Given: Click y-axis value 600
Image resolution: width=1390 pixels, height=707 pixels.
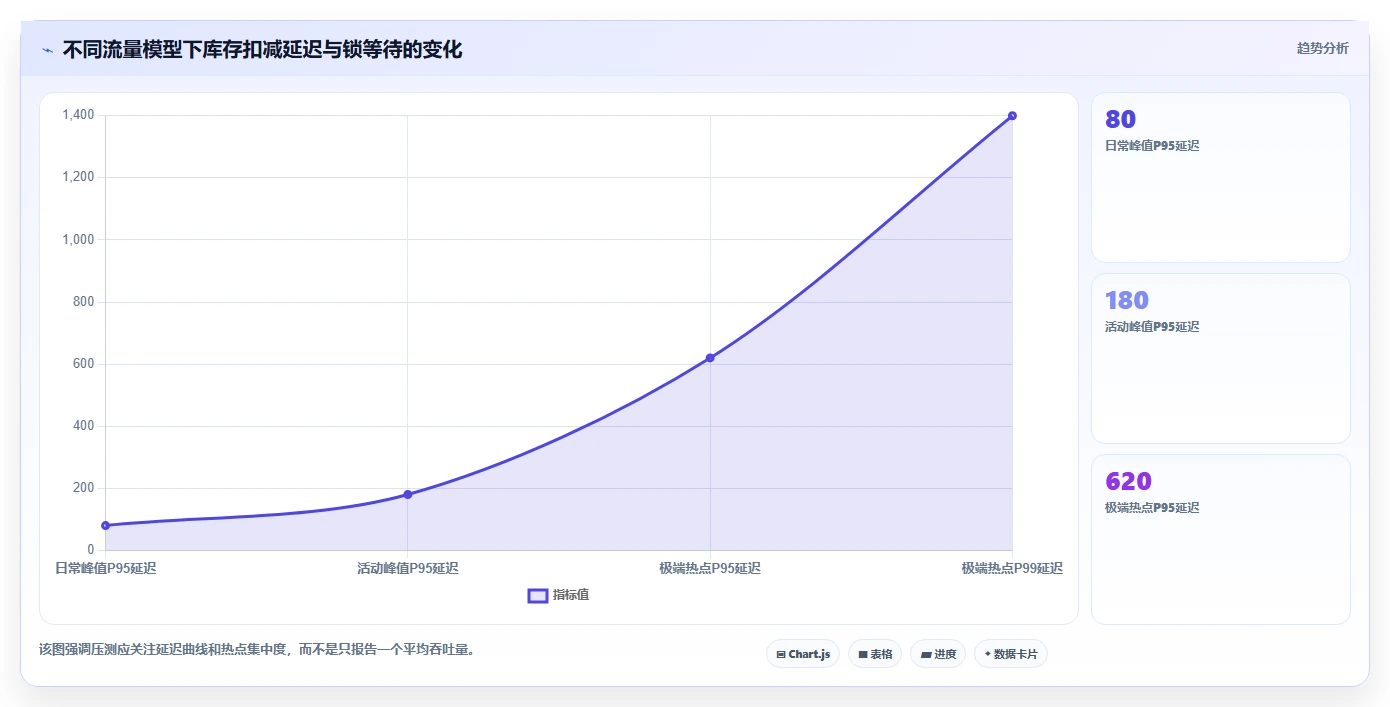Looking at the screenshot, I should pyautogui.click(x=84, y=364).
